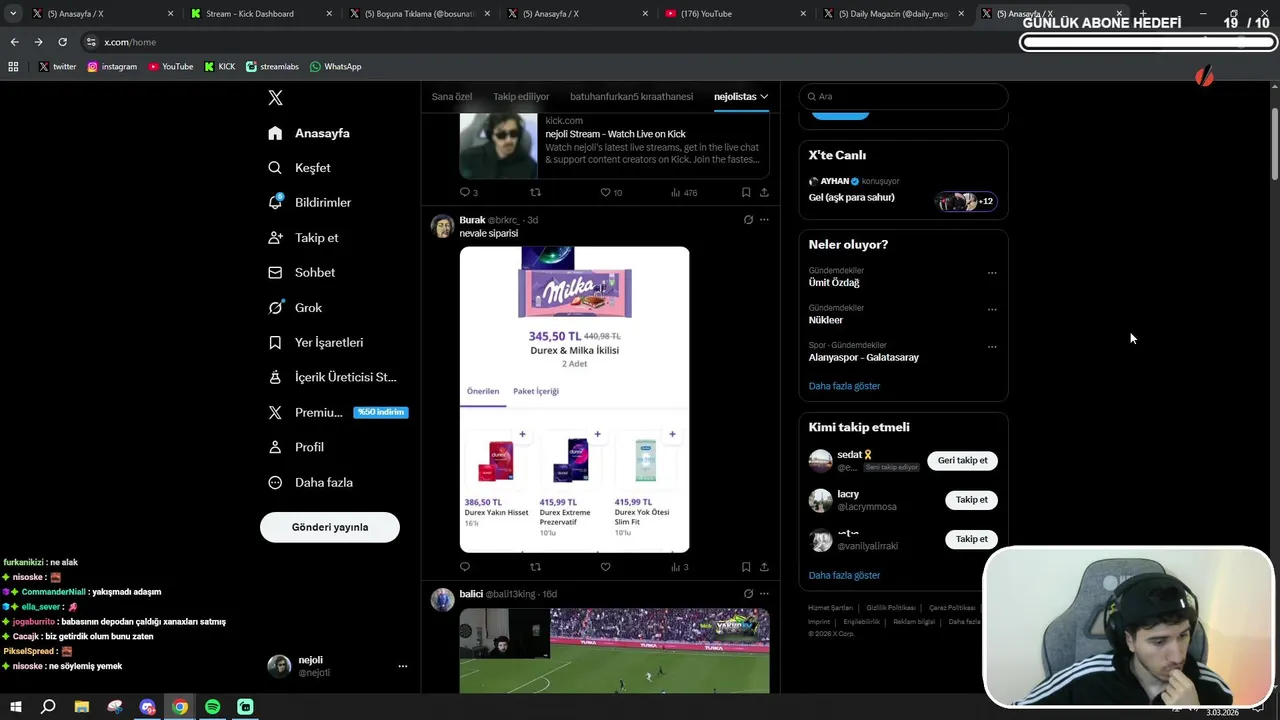
Task: Click the Ara search field
Action: pos(903,96)
